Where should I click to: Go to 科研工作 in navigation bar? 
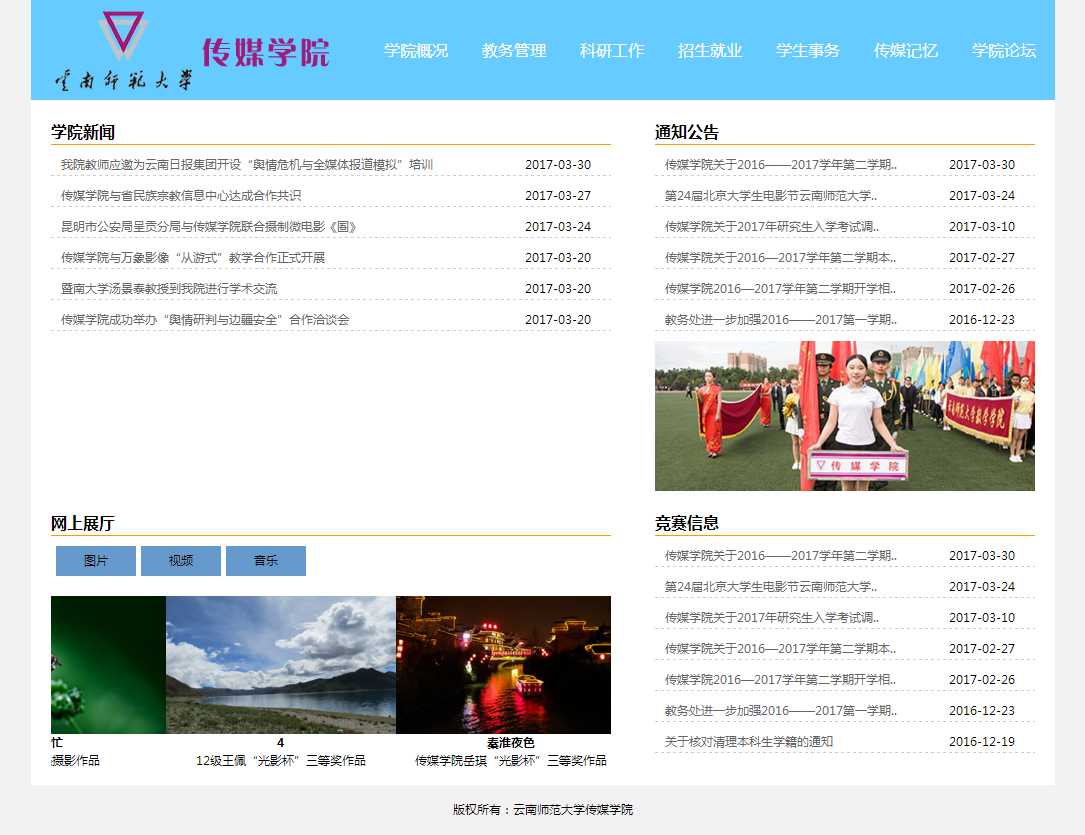[x=612, y=50]
